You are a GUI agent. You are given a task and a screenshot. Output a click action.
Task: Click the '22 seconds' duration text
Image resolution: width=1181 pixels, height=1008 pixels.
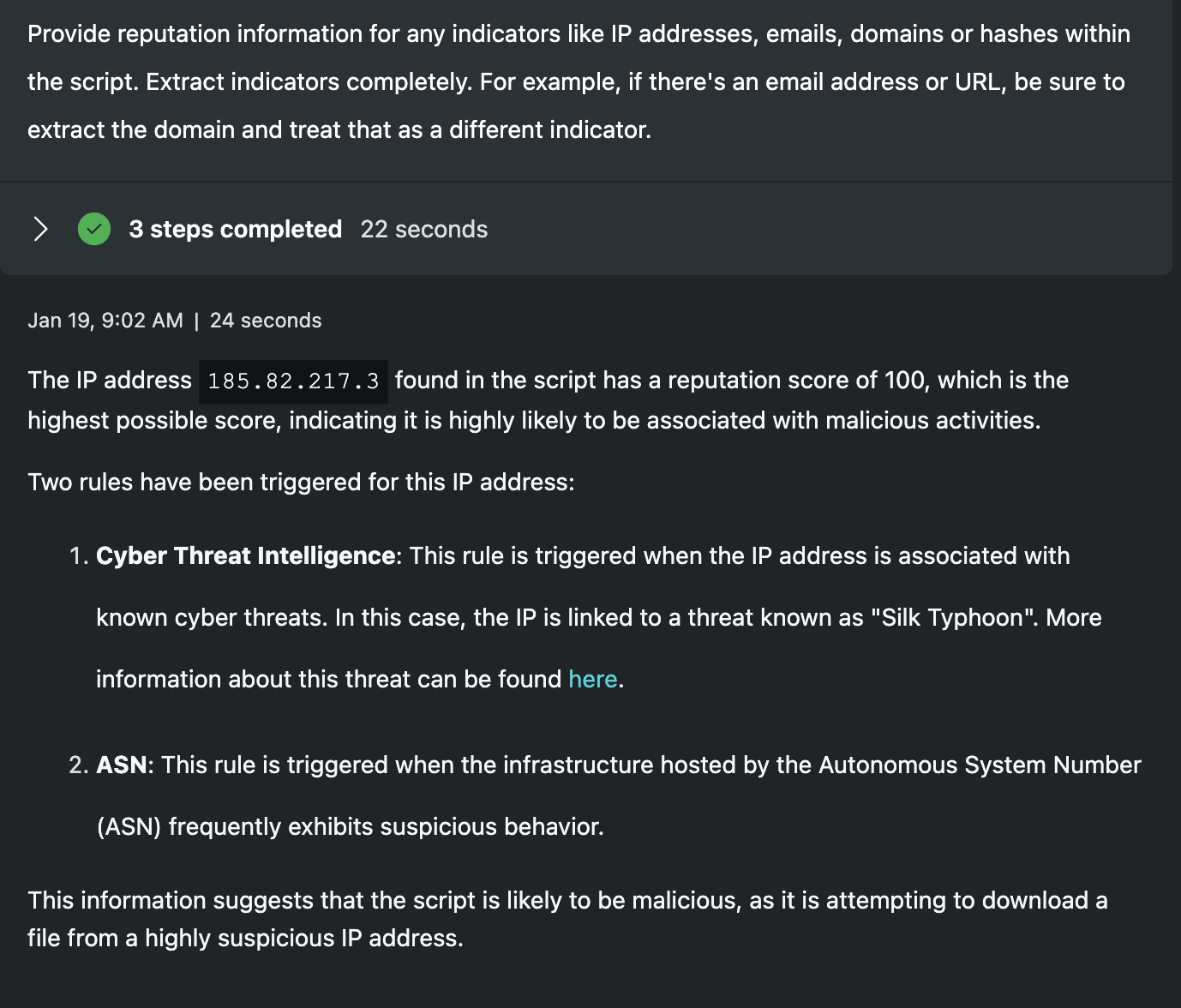click(x=424, y=229)
